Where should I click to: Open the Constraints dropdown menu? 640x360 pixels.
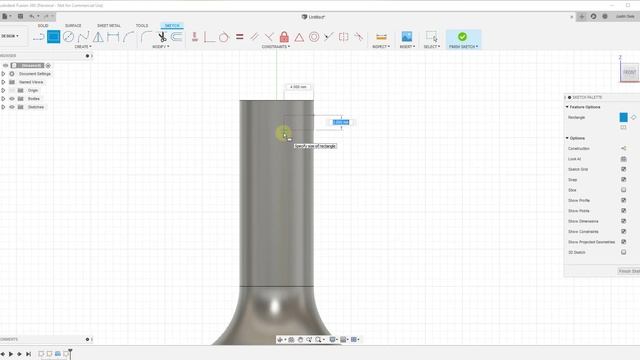point(276,47)
